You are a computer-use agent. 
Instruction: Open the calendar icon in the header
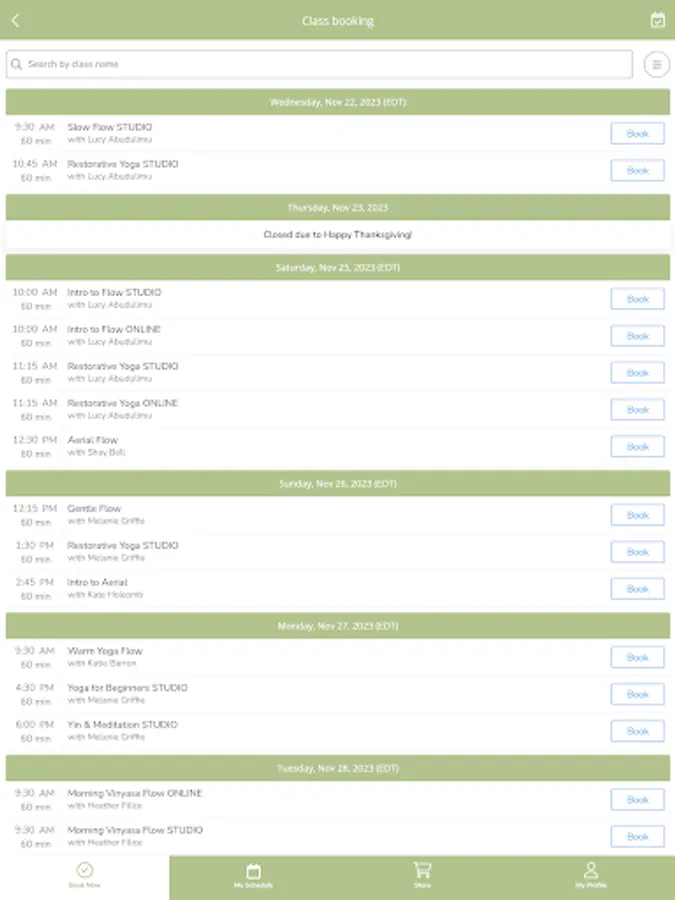(657, 20)
